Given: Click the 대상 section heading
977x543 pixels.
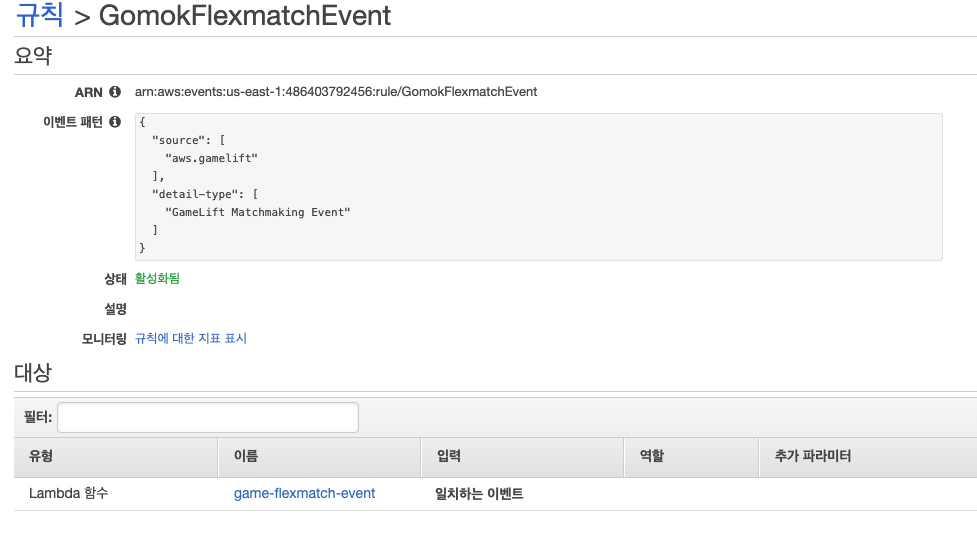Looking at the screenshot, I should (x=33, y=372).
